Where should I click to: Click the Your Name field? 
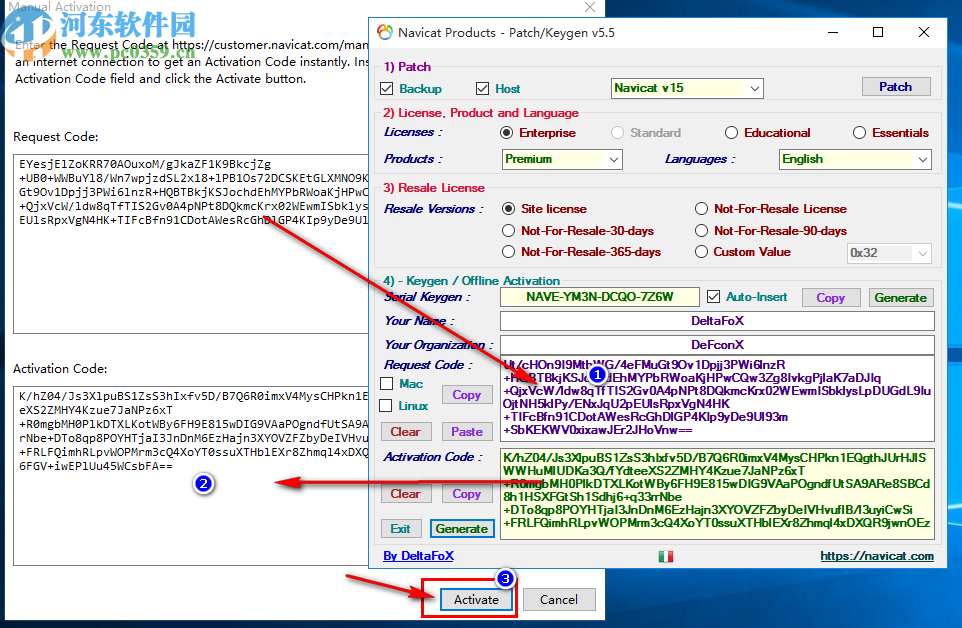[717, 321]
